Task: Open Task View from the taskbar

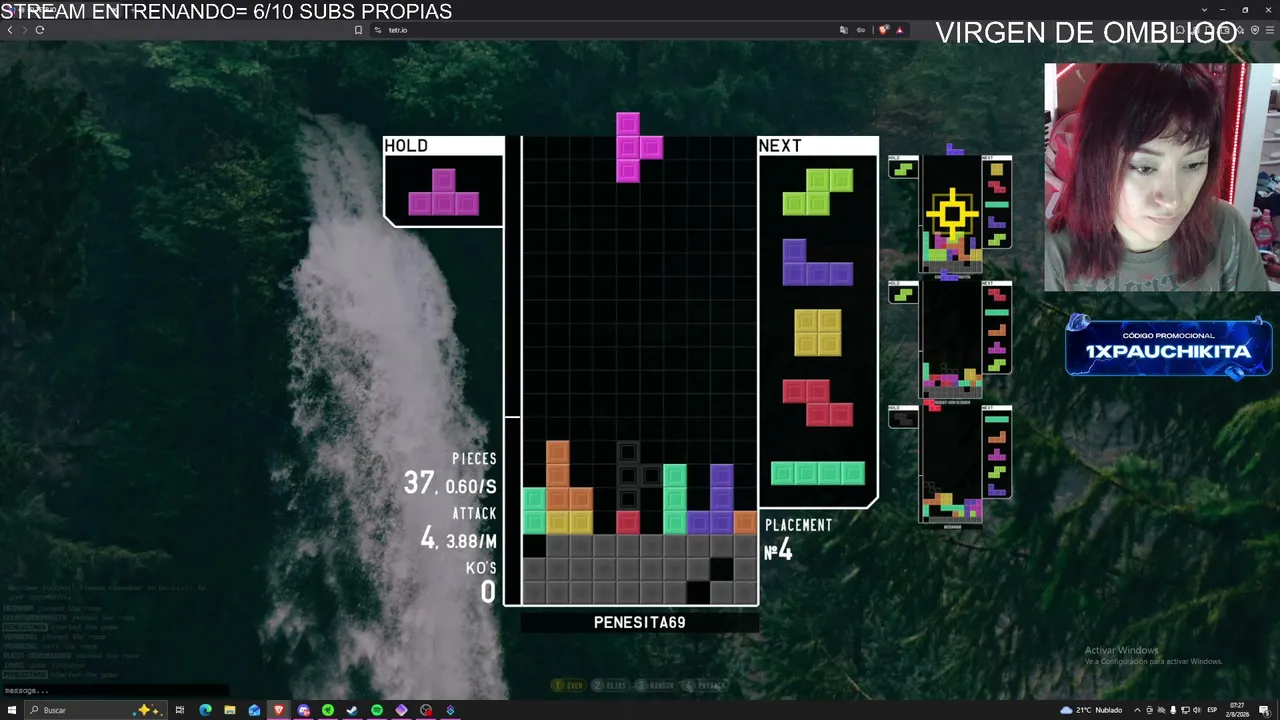Action: [x=180, y=710]
